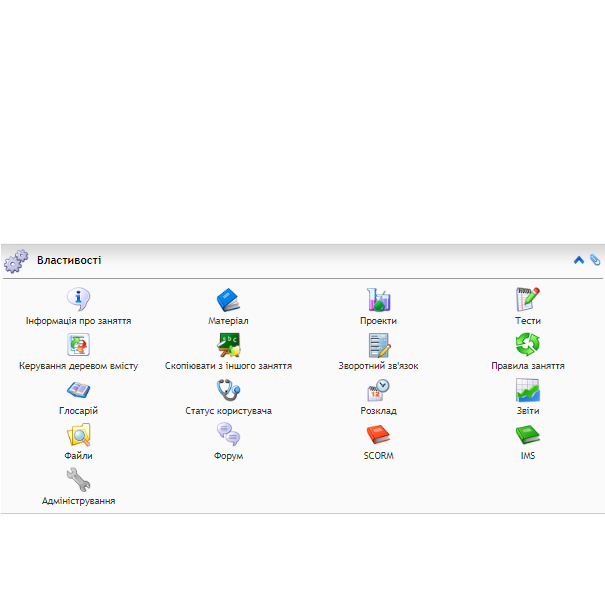This screenshot has width=605, height=605.
Task: Open the Файли folder magnifier icon
Action: click(x=78, y=434)
